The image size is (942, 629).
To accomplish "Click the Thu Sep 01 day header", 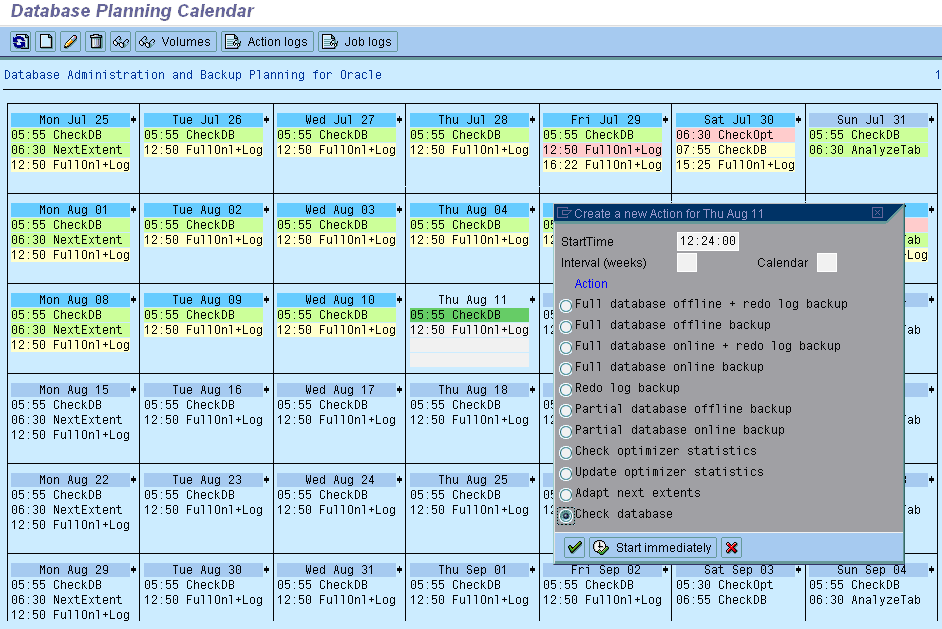I will click(469, 570).
